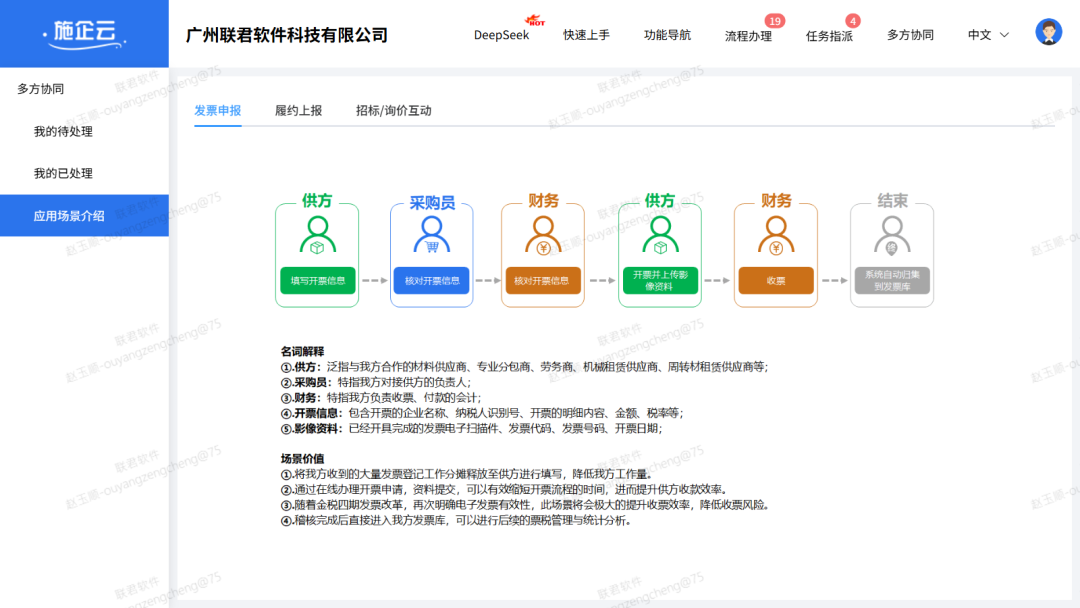This screenshot has height=608, width=1080.
Task: Click the line starting 将我方收到的大量发票
Action: 467,474
